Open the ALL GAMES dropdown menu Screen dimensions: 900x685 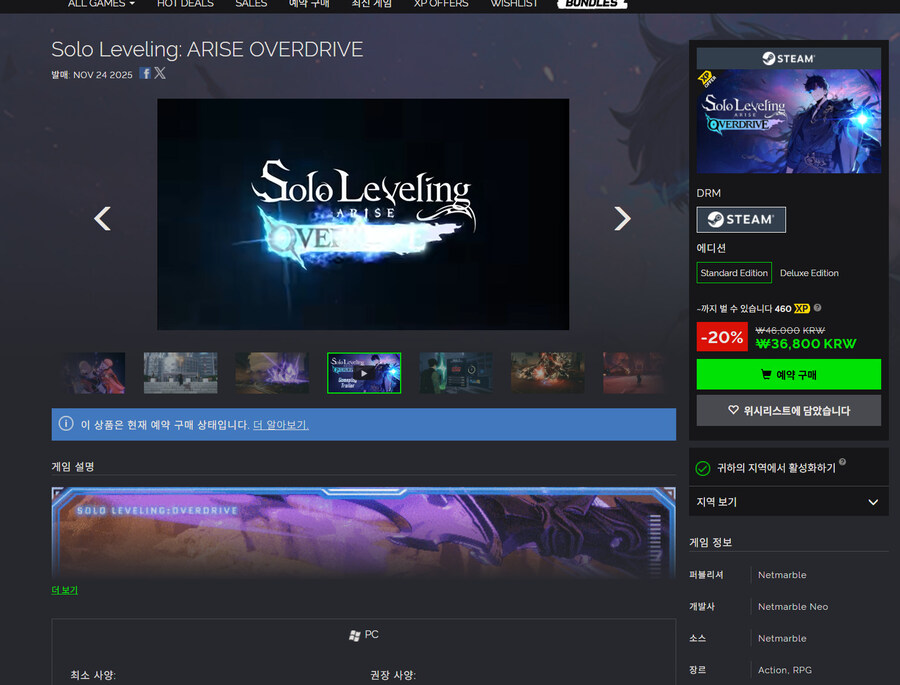point(100,4)
